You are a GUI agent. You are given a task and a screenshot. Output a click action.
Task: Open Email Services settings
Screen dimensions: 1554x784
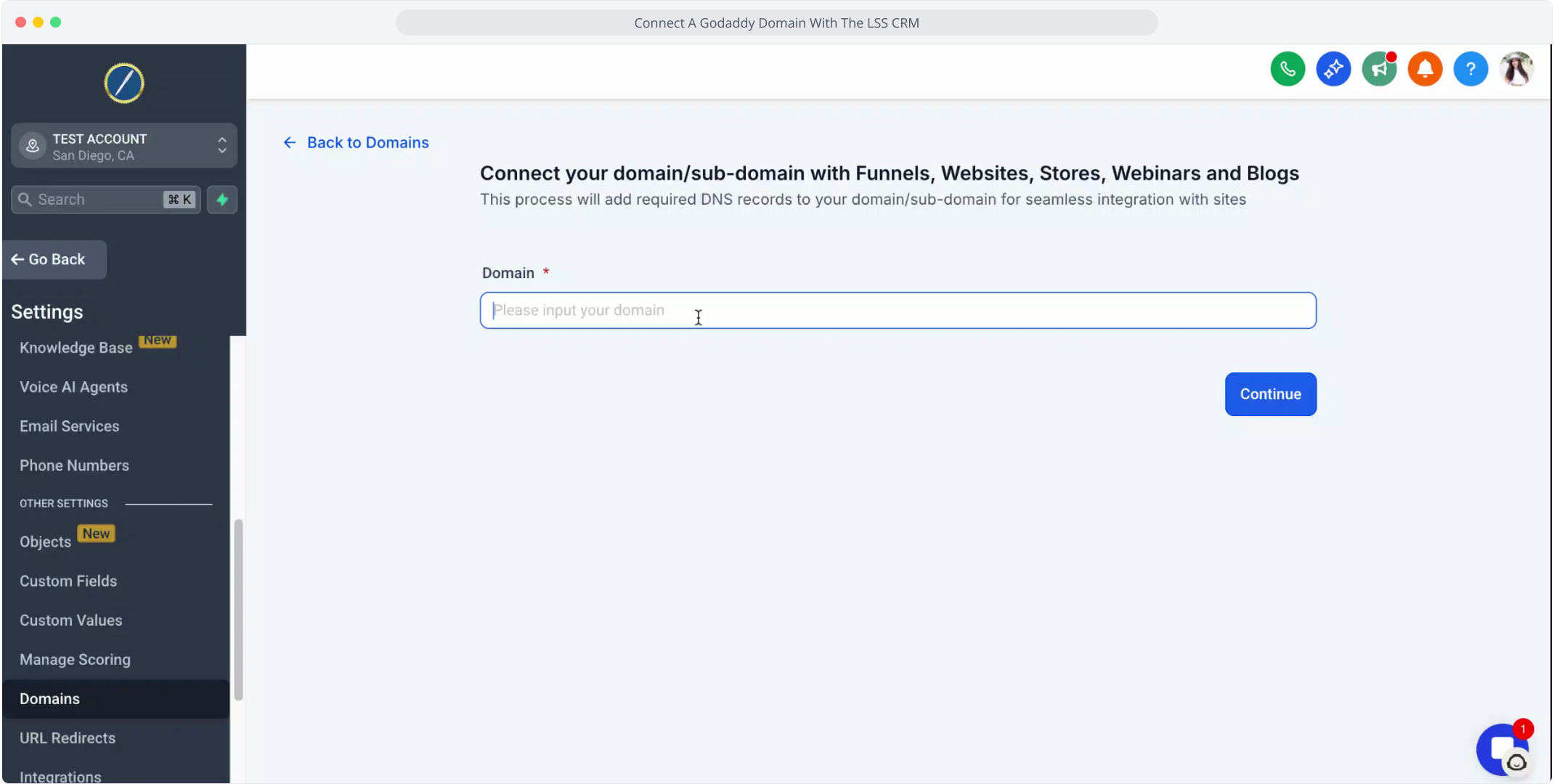point(70,426)
